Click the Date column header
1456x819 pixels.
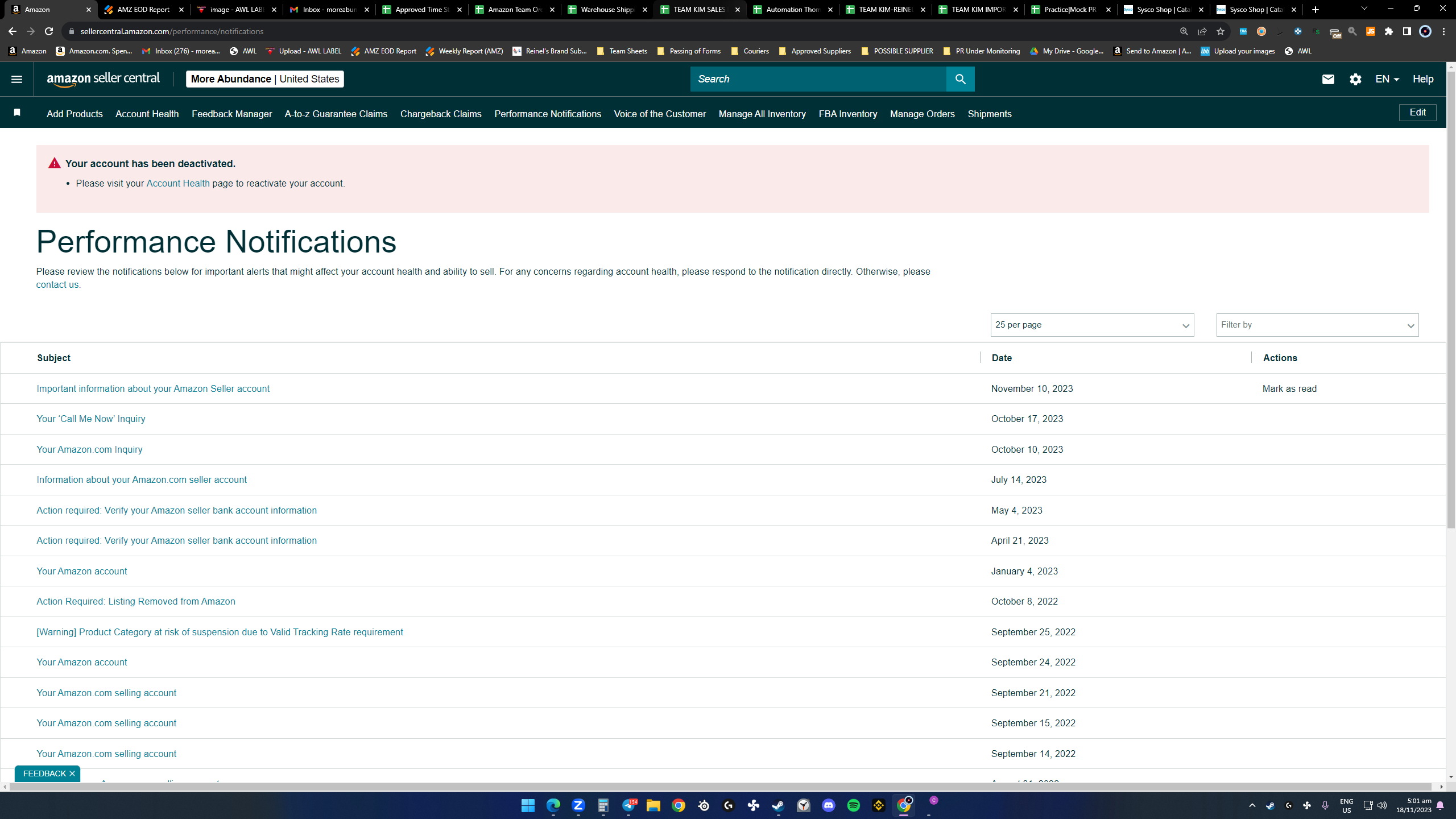point(1002,358)
